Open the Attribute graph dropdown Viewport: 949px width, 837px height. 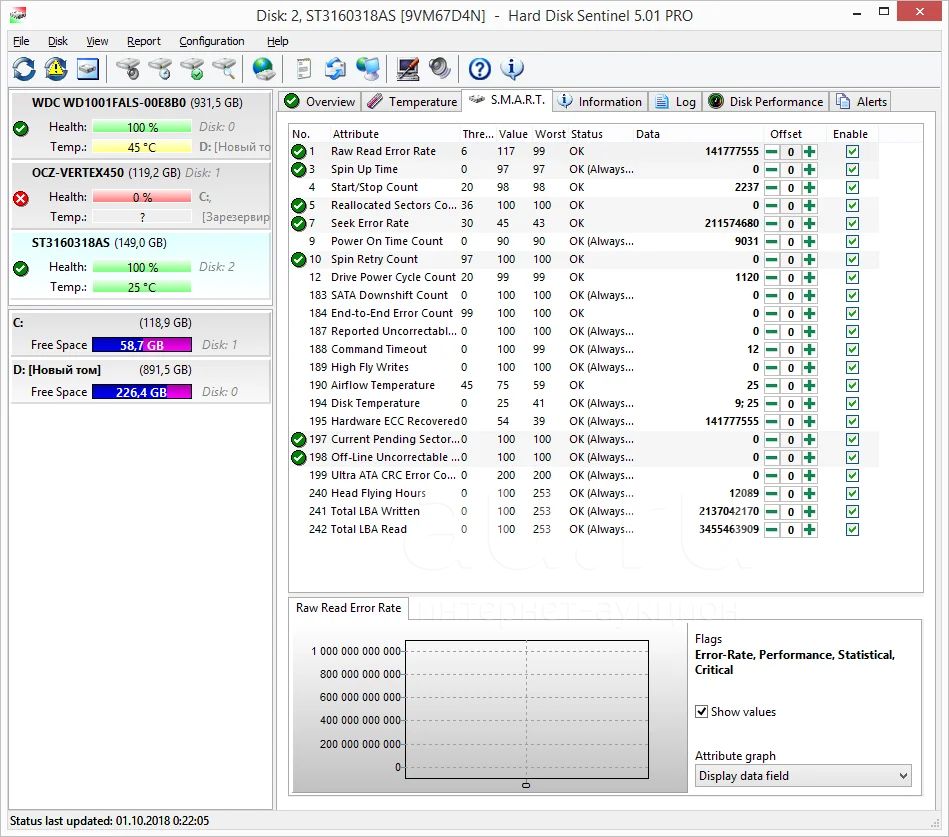tap(803, 776)
